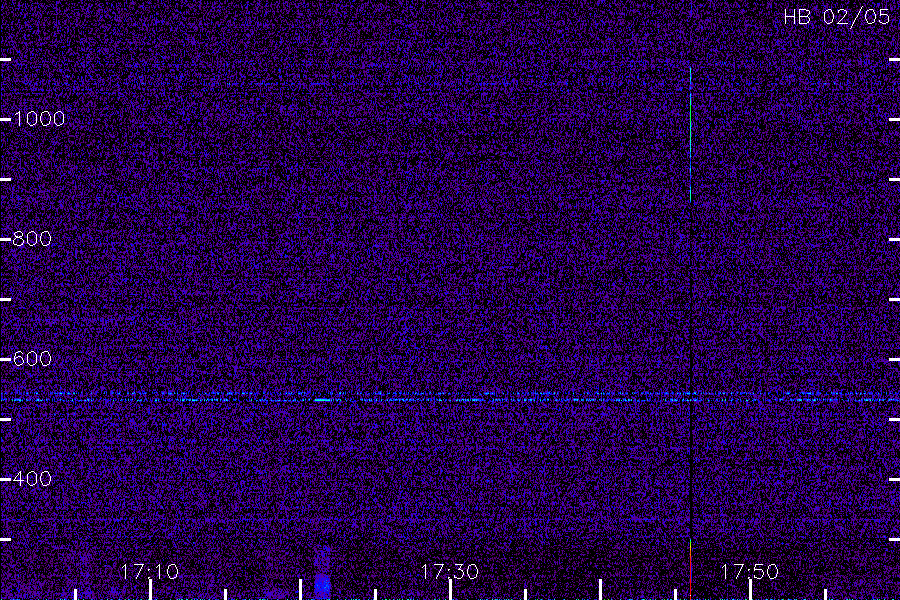Click the 1000 frequency axis label
This screenshot has height=600, width=900.
(38, 119)
